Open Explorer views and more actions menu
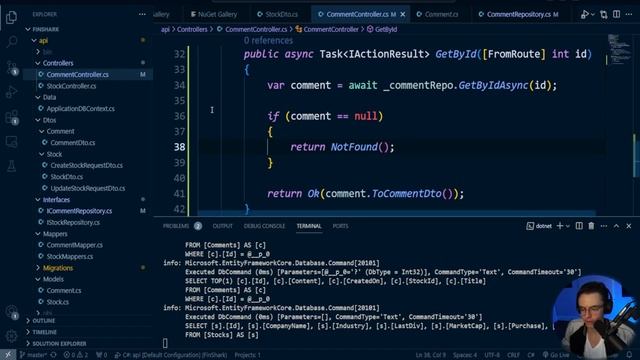The width and height of the screenshot is (640, 360). (x=142, y=14)
